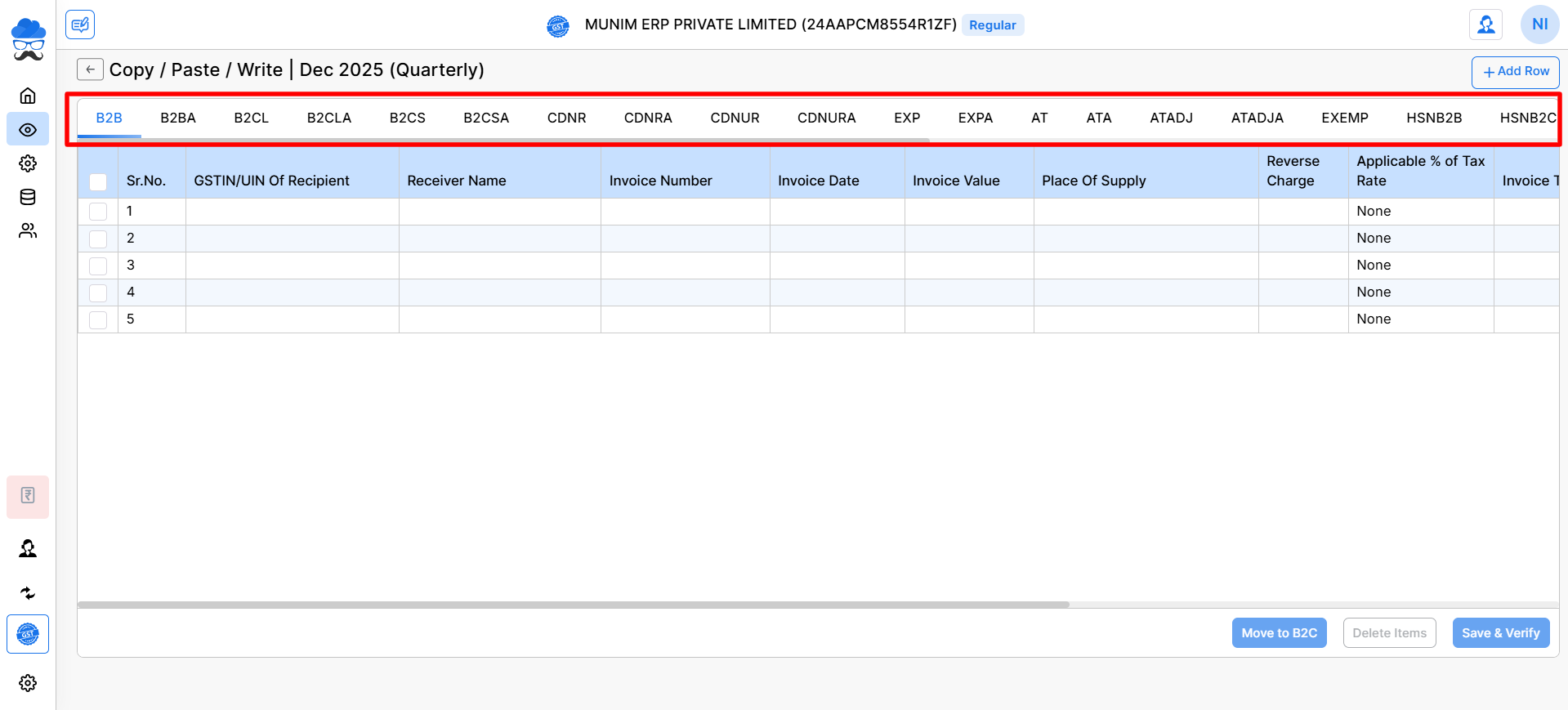Check the checkbox for row 1

(x=98, y=212)
